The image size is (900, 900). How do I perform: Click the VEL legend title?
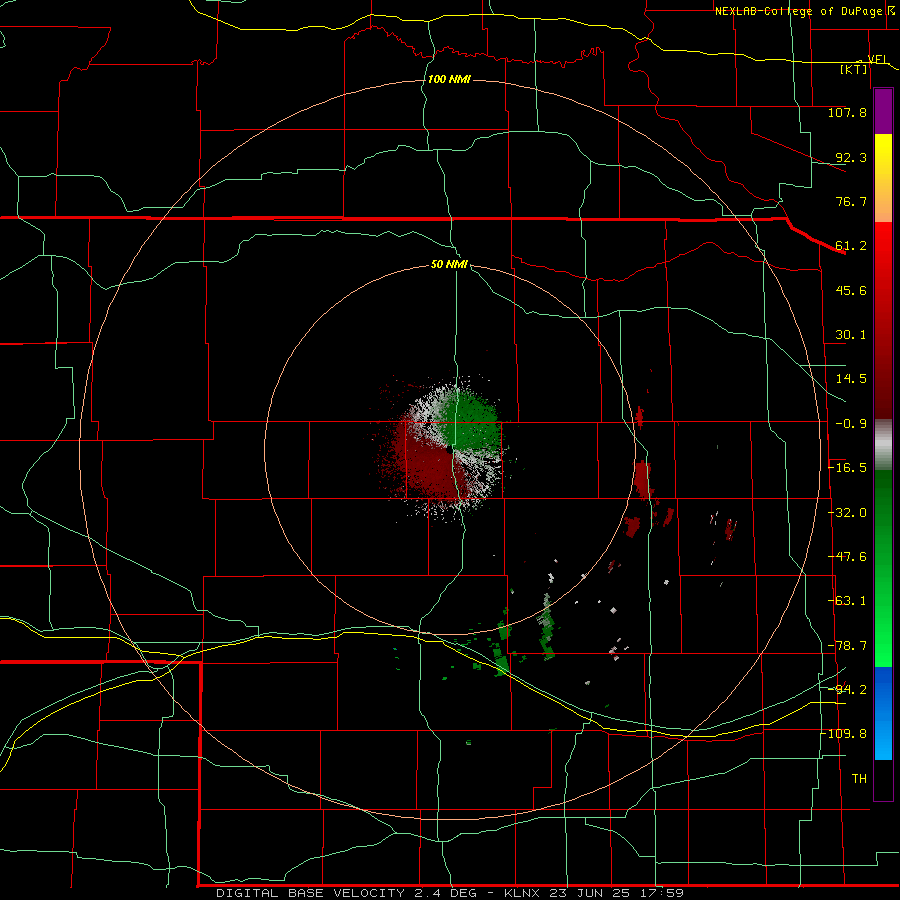(877, 59)
